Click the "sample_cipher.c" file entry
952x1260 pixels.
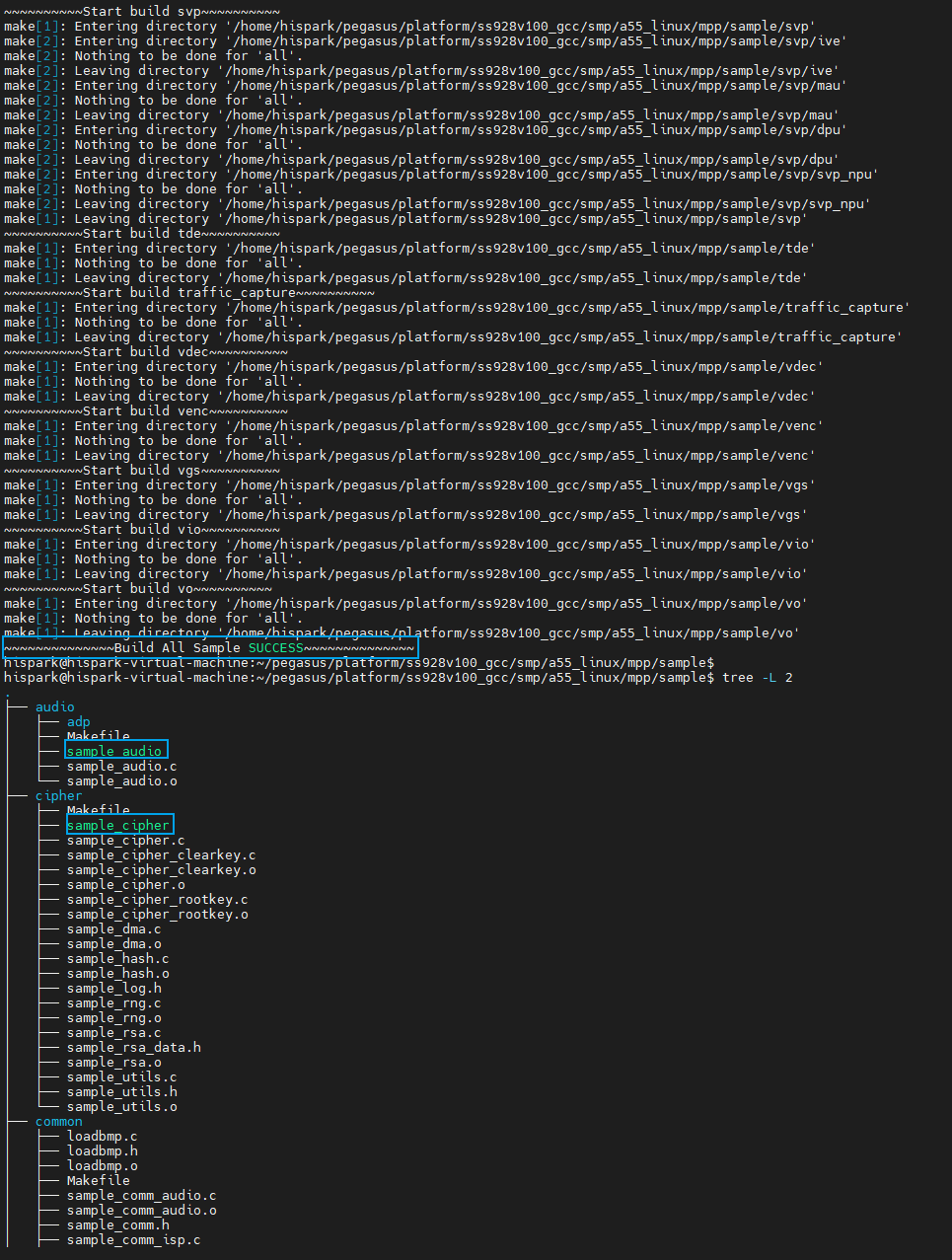coord(126,840)
